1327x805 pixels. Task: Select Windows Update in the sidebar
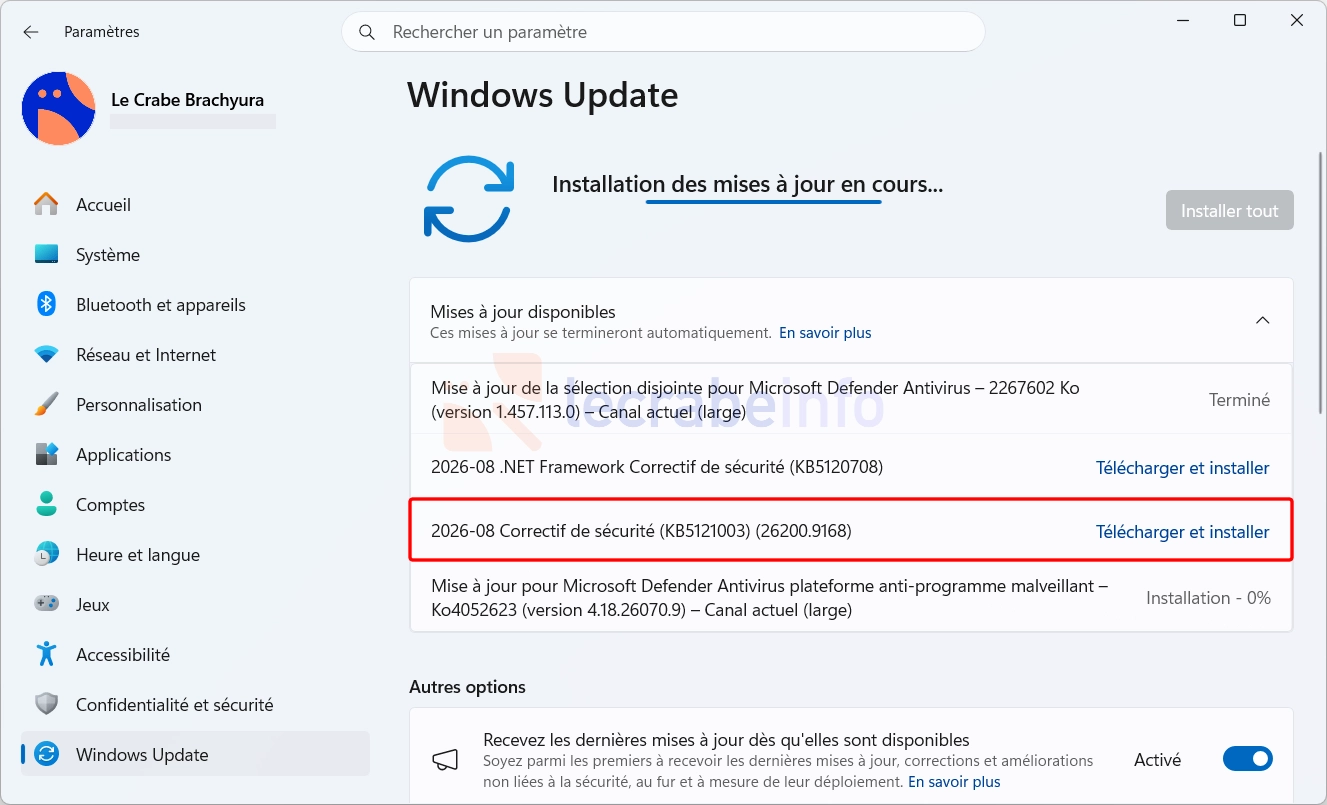pyautogui.click(x=195, y=754)
